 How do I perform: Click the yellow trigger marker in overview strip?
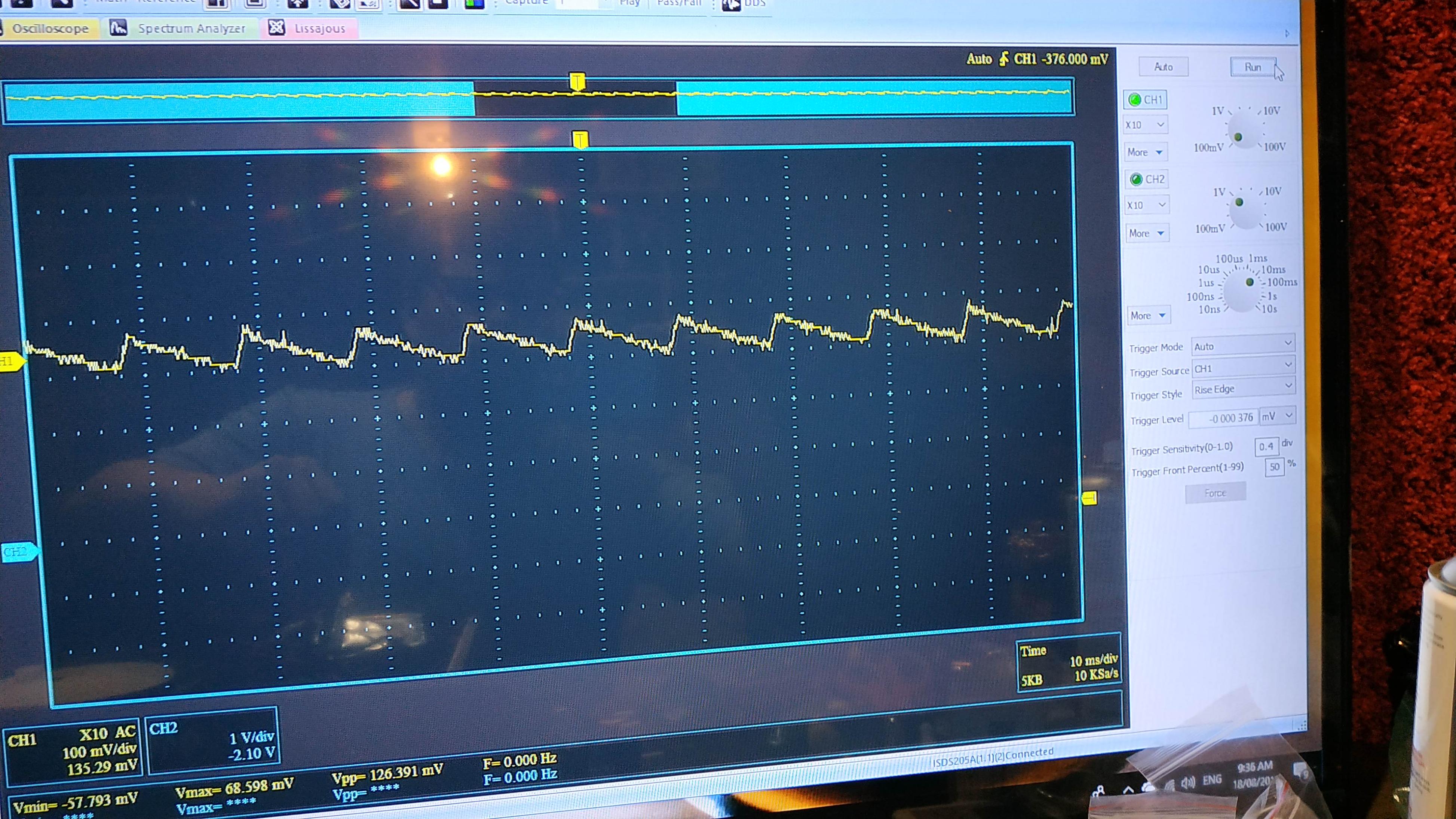tap(576, 82)
